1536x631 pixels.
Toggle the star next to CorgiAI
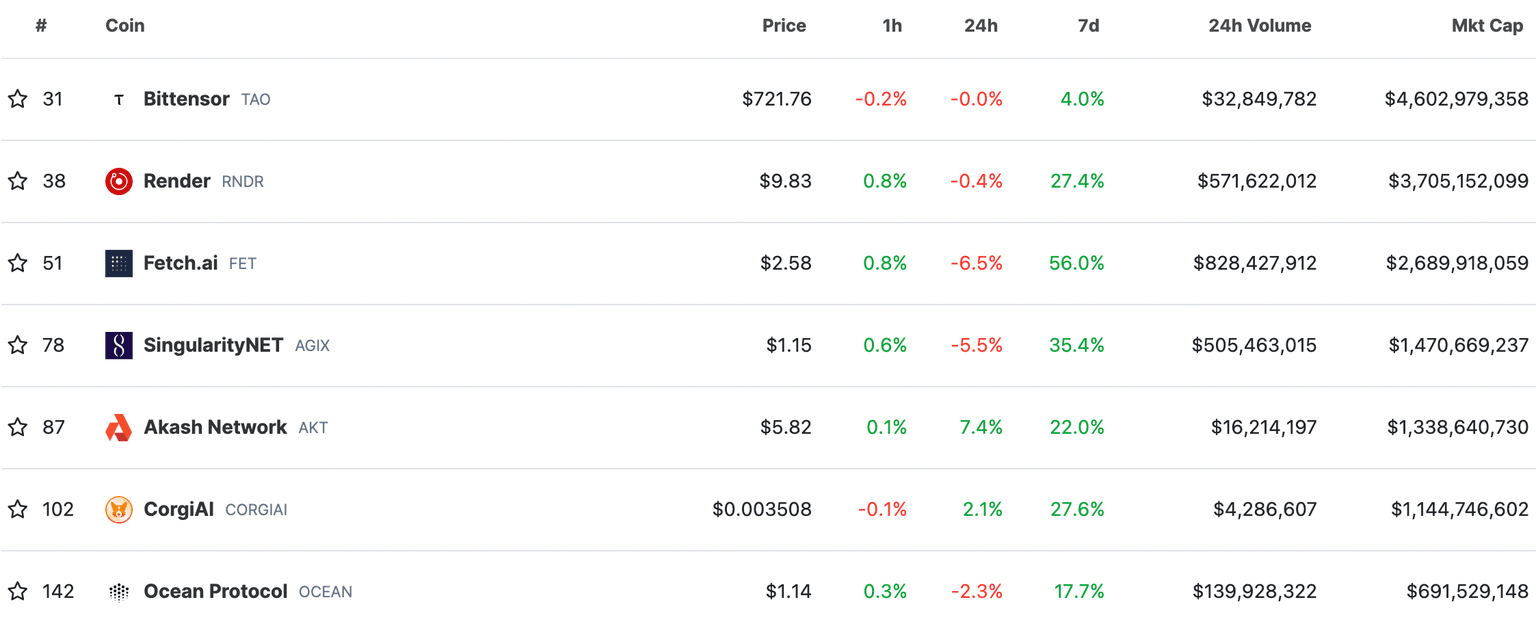17,509
